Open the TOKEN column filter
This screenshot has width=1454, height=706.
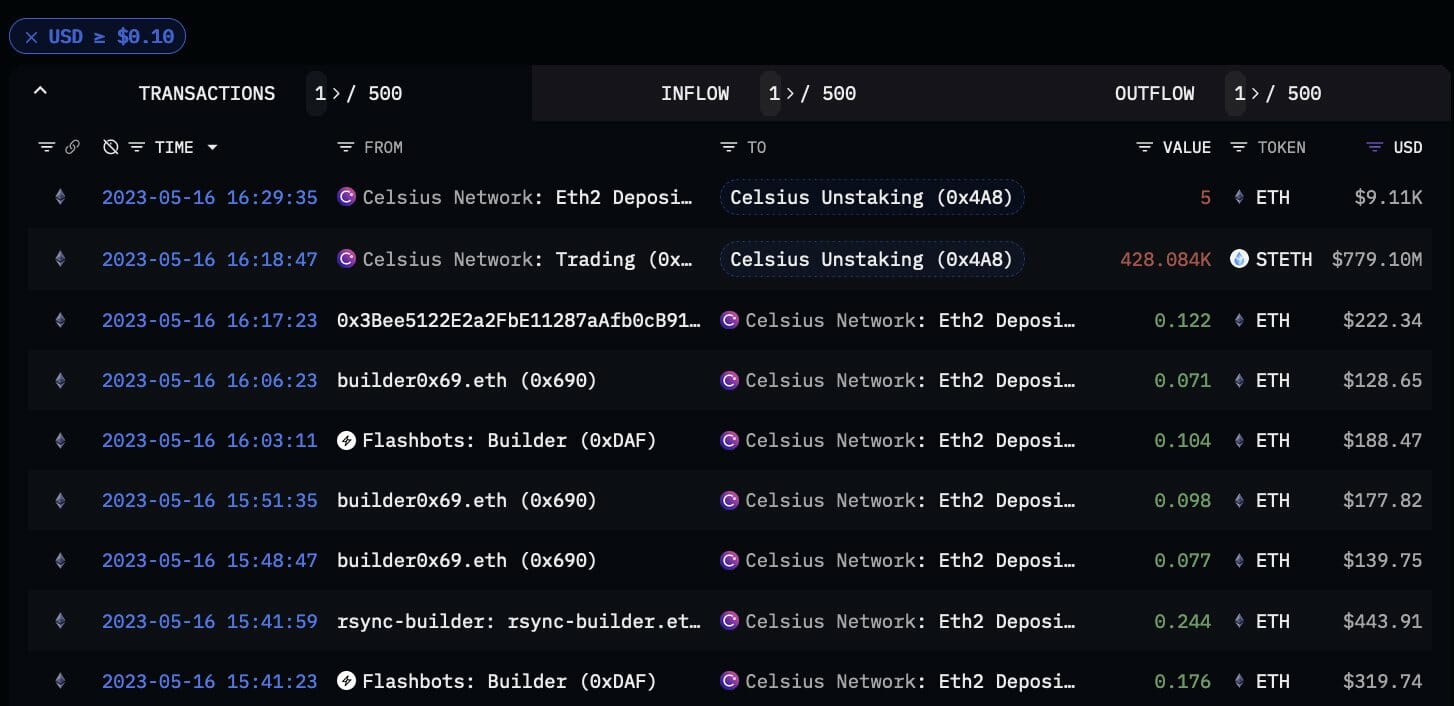pyautogui.click(x=1239, y=147)
